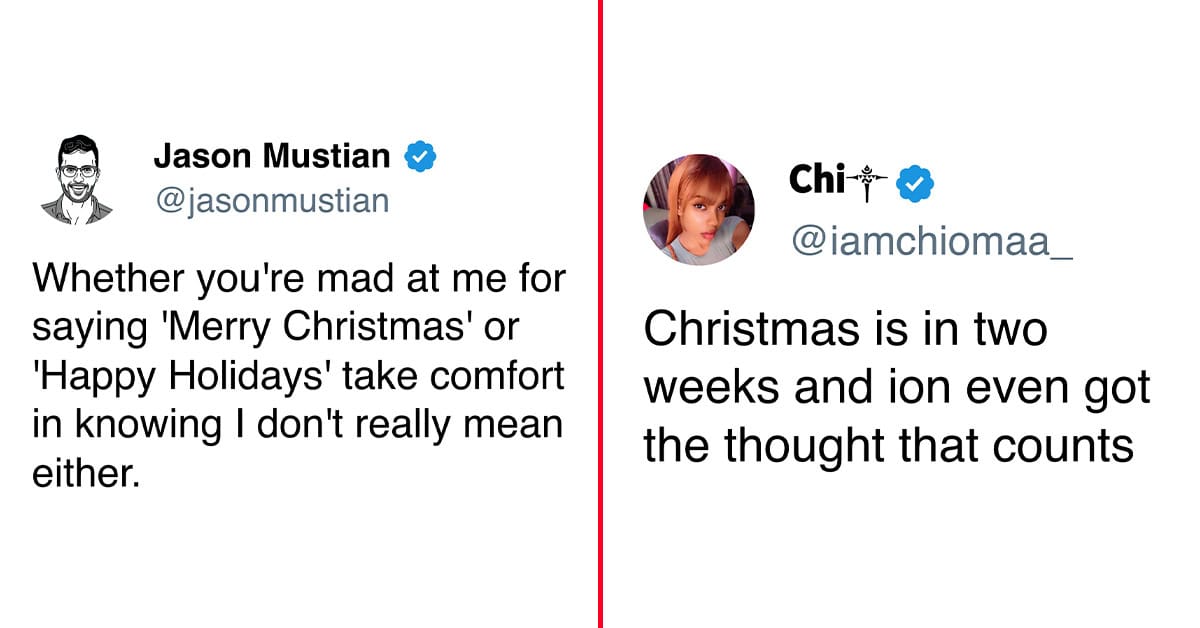
Task: Click the scarecrow symbol after Chi's name
Action: 867,182
